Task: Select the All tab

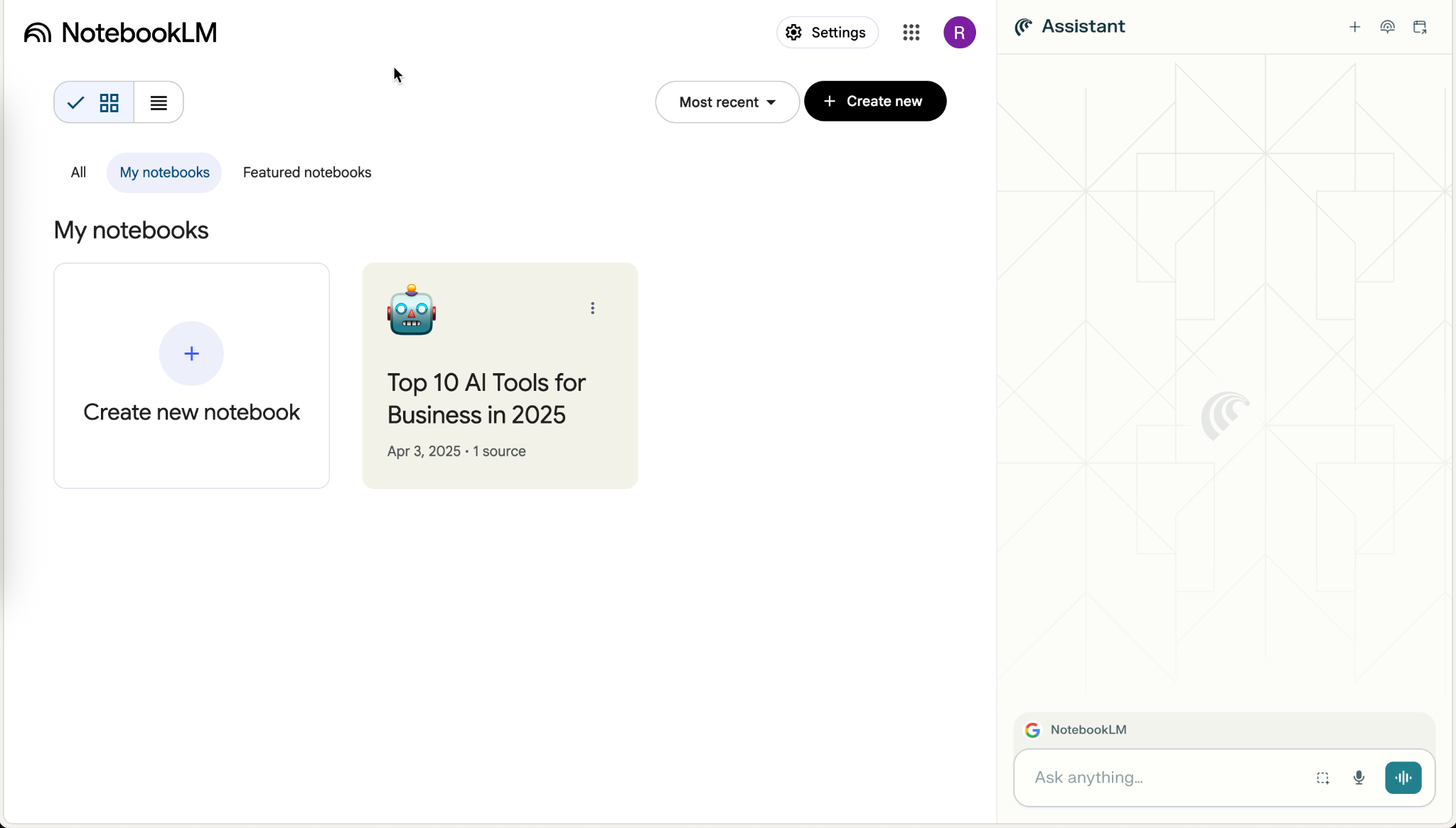Action: (x=78, y=173)
